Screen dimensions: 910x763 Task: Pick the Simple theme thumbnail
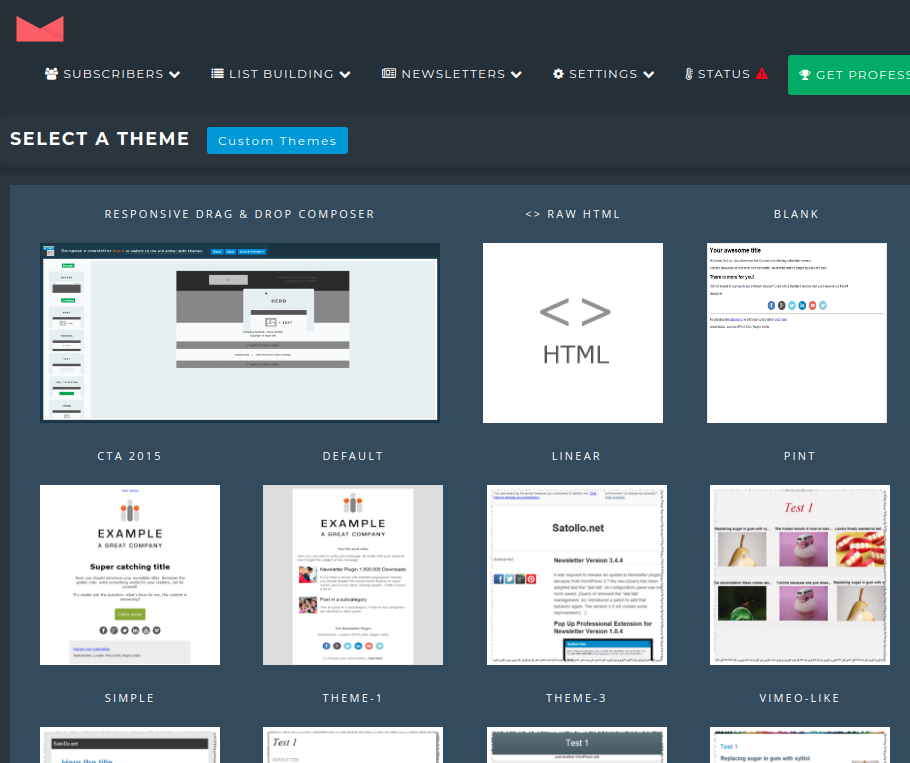click(130, 745)
